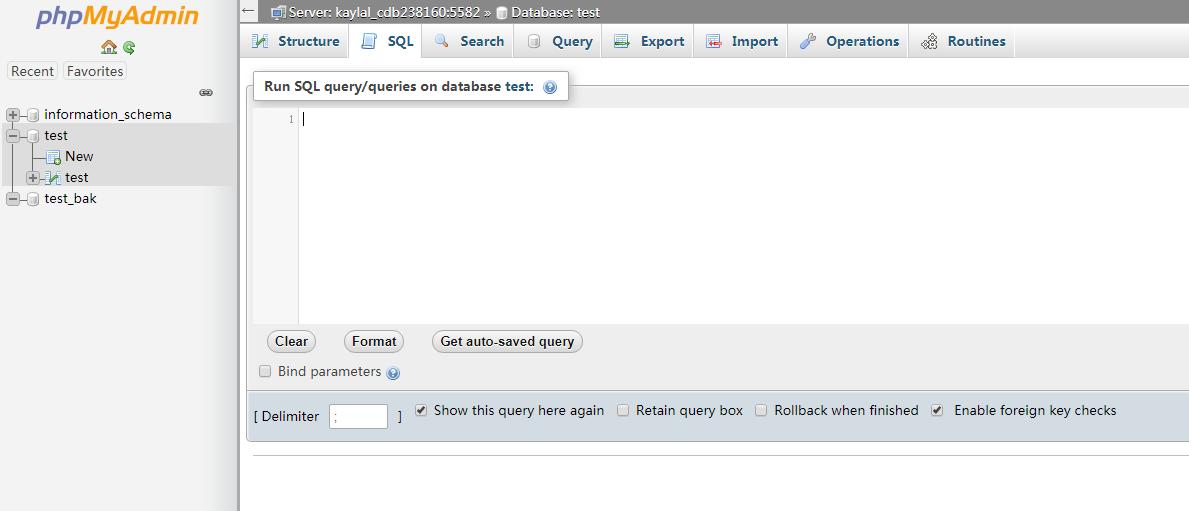This screenshot has width=1189, height=511.
Task: Uncheck Show this query here again
Action: (x=422, y=410)
